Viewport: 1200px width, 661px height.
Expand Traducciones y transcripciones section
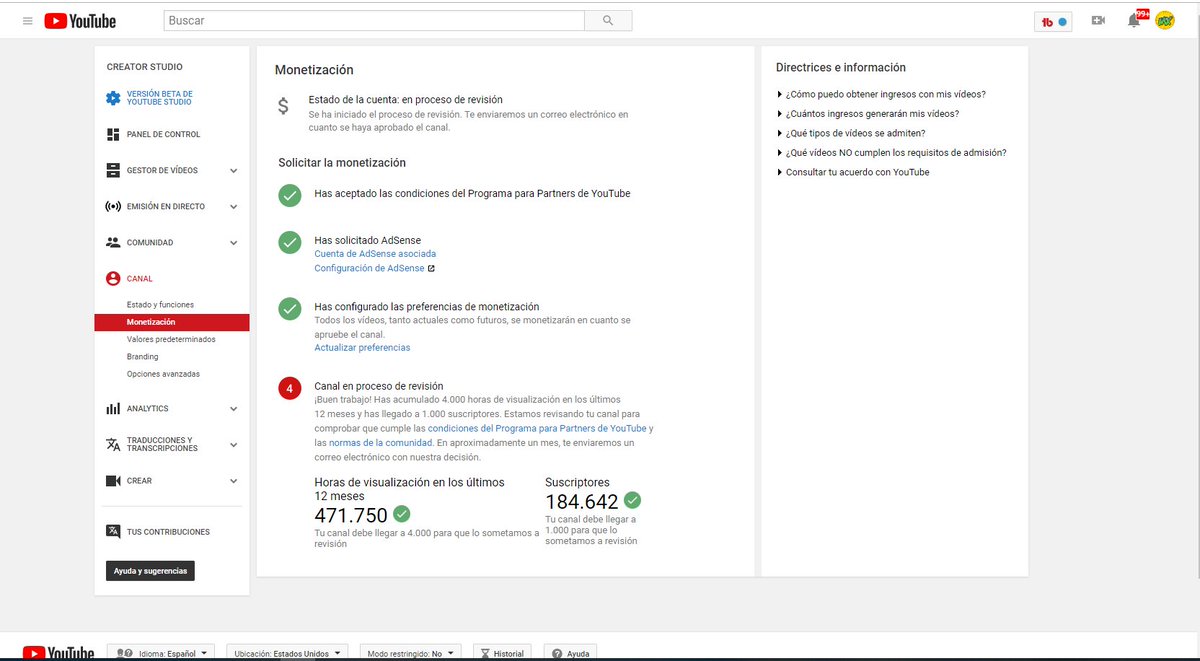234,445
